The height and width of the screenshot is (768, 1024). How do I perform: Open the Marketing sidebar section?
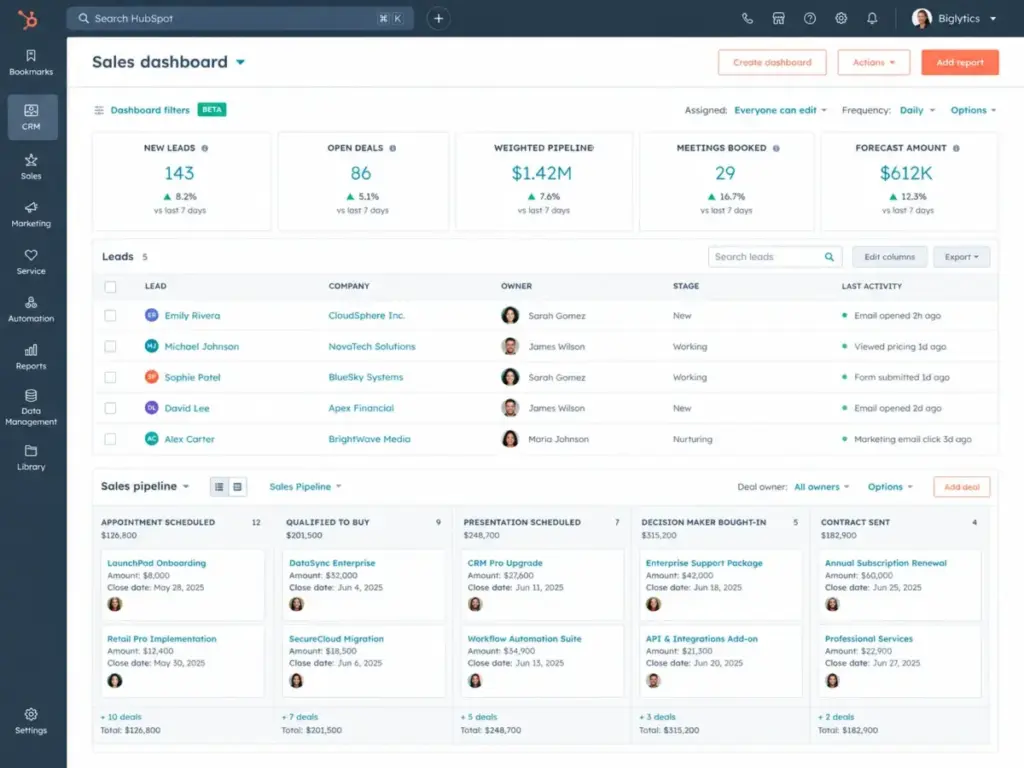[x=31, y=214]
